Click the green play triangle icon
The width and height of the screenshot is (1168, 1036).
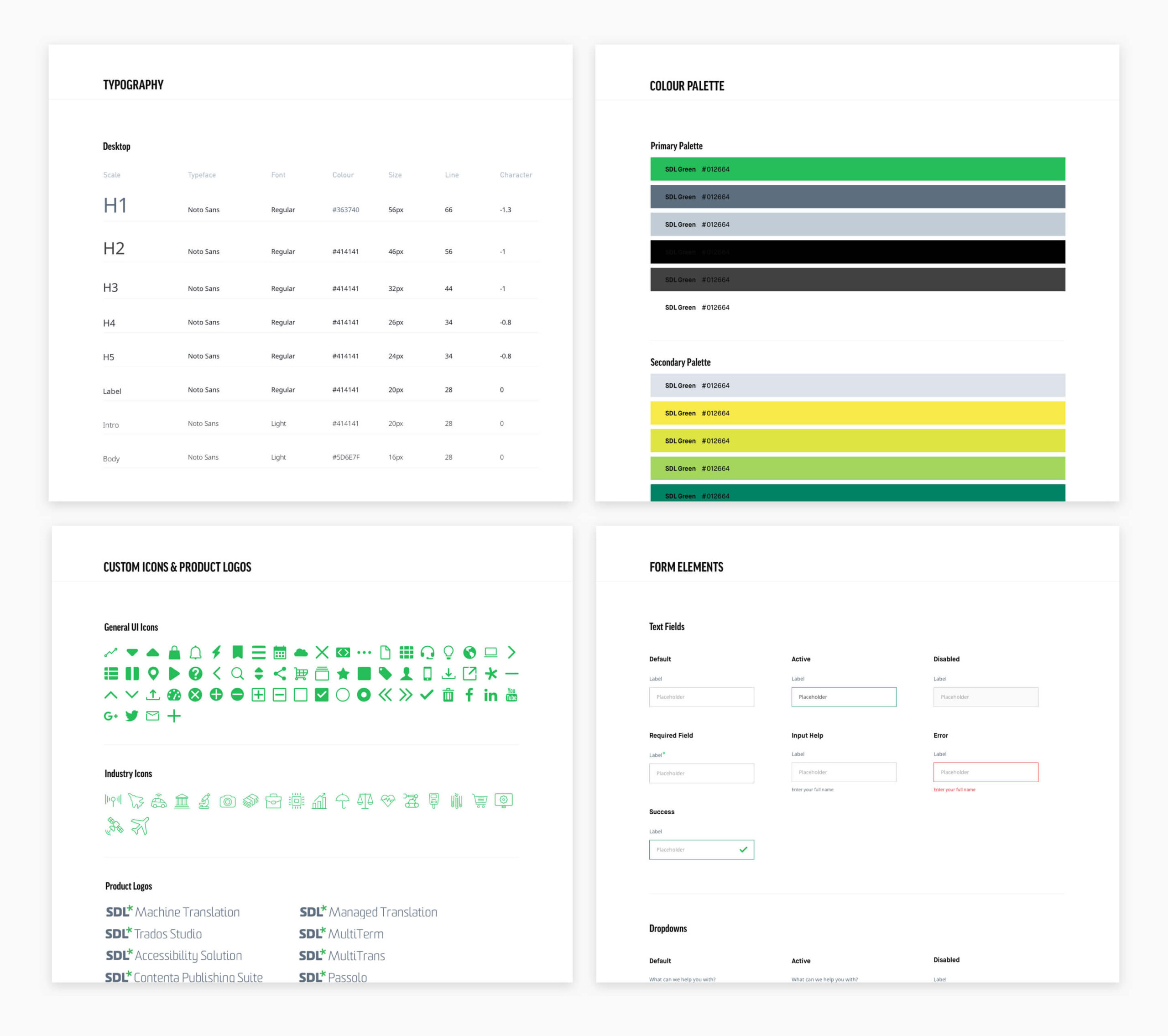coord(174,674)
